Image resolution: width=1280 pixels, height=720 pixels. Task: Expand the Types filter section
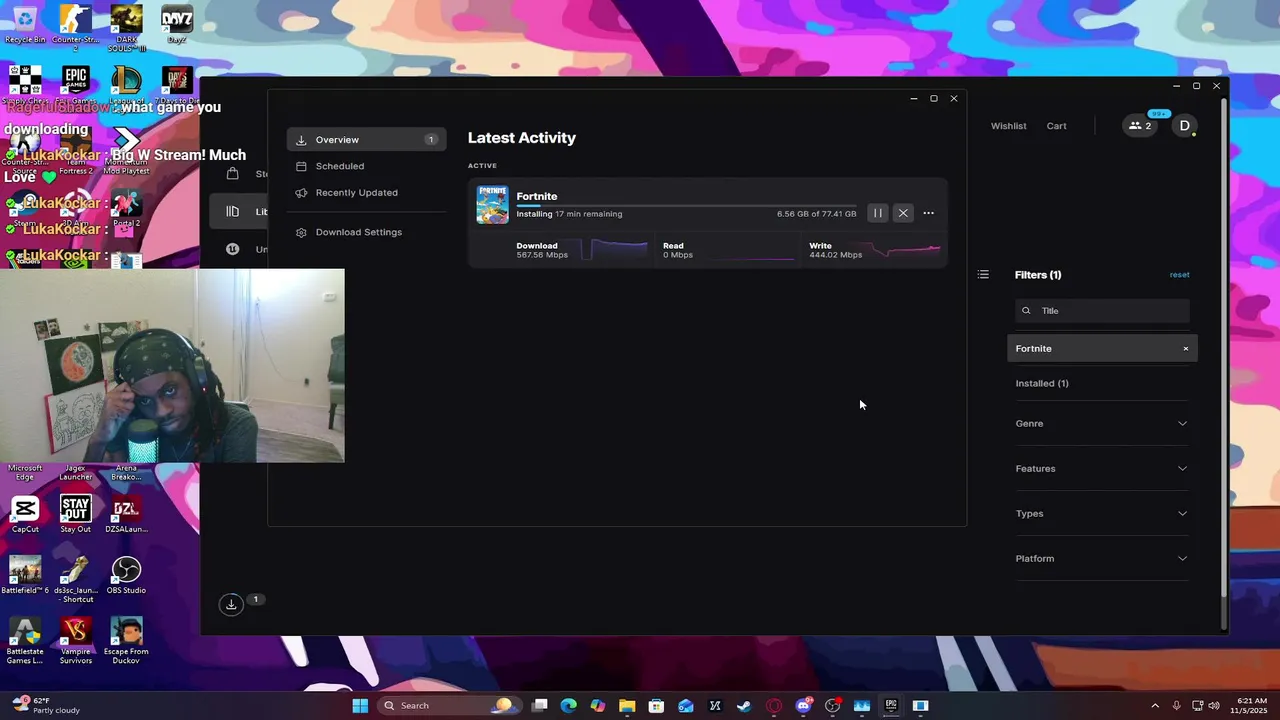[1101, 514]
